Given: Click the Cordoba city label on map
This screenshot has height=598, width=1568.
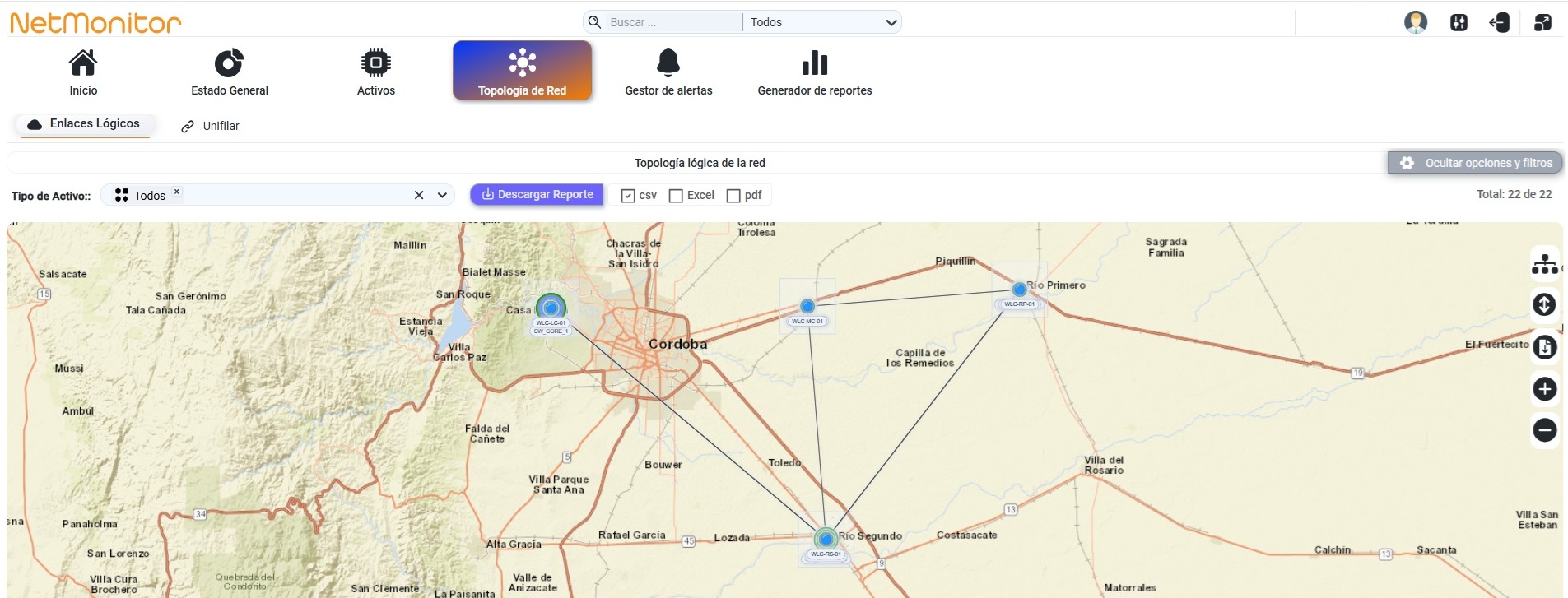Looking at the screenshot, I should [x=677, y=344].
